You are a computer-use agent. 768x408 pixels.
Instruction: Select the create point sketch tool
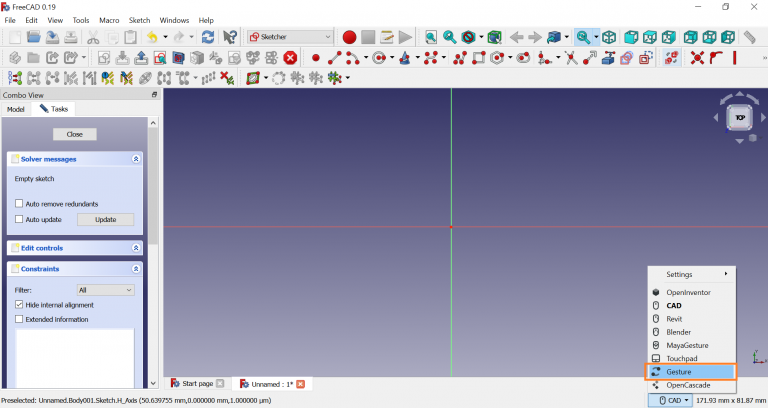click(x=316, y=58)
